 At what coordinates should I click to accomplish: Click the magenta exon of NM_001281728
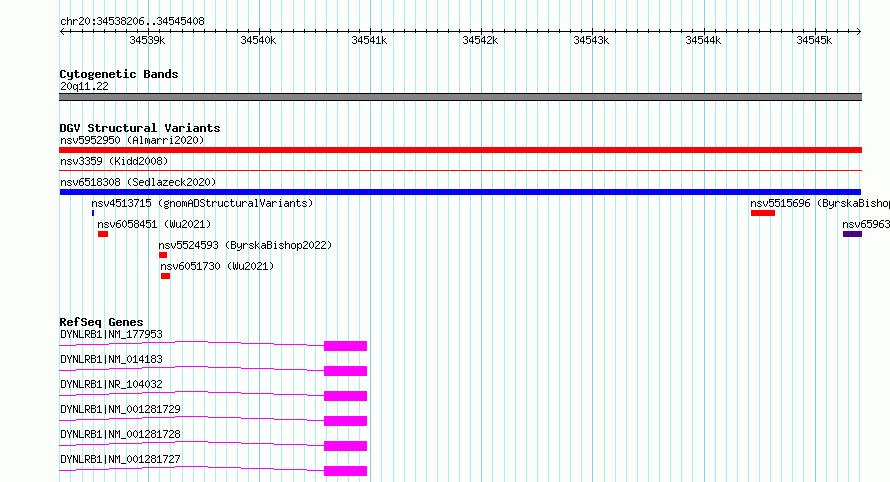point(346,446)
